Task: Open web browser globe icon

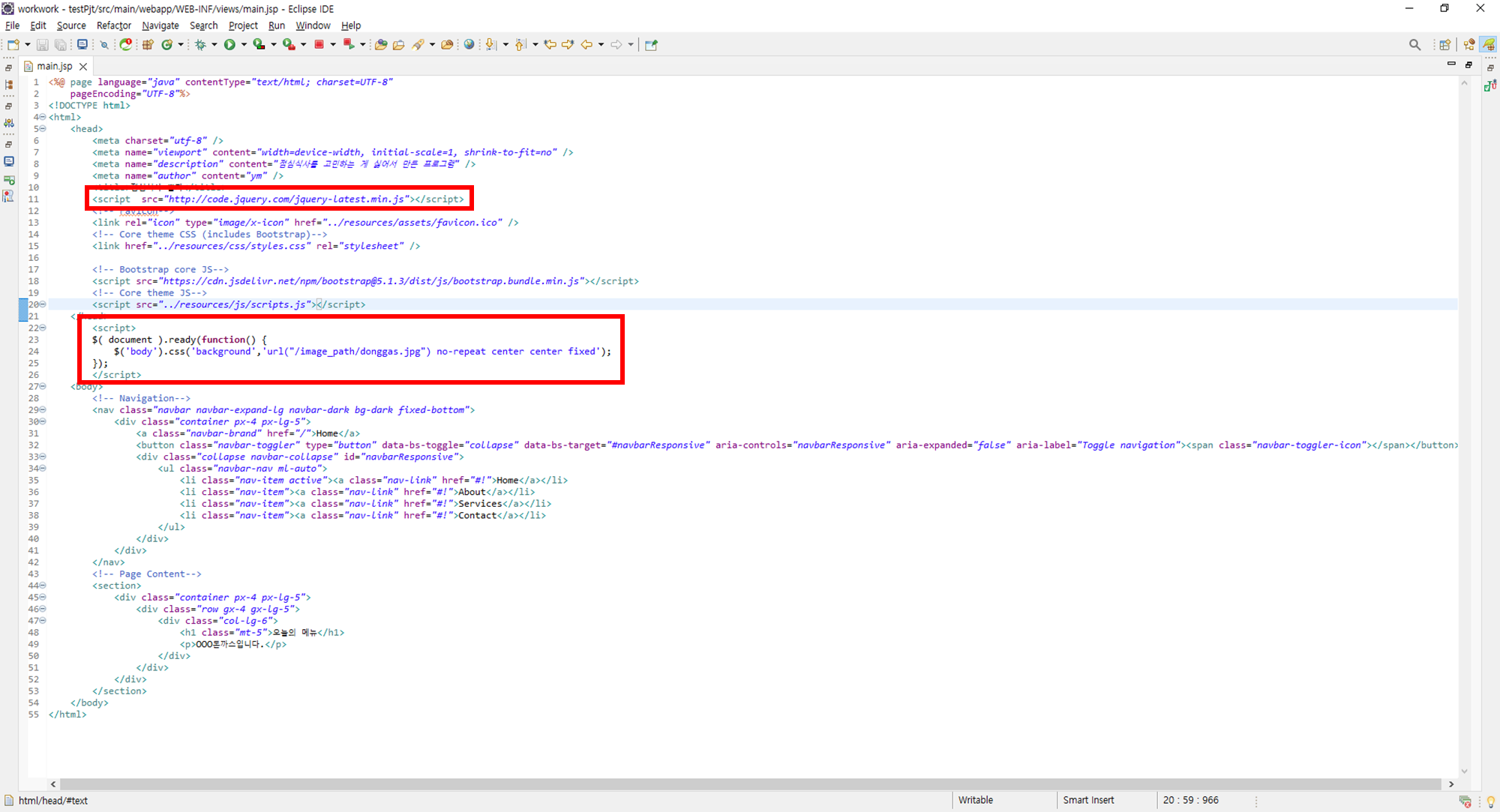Action: click(469, 45)
